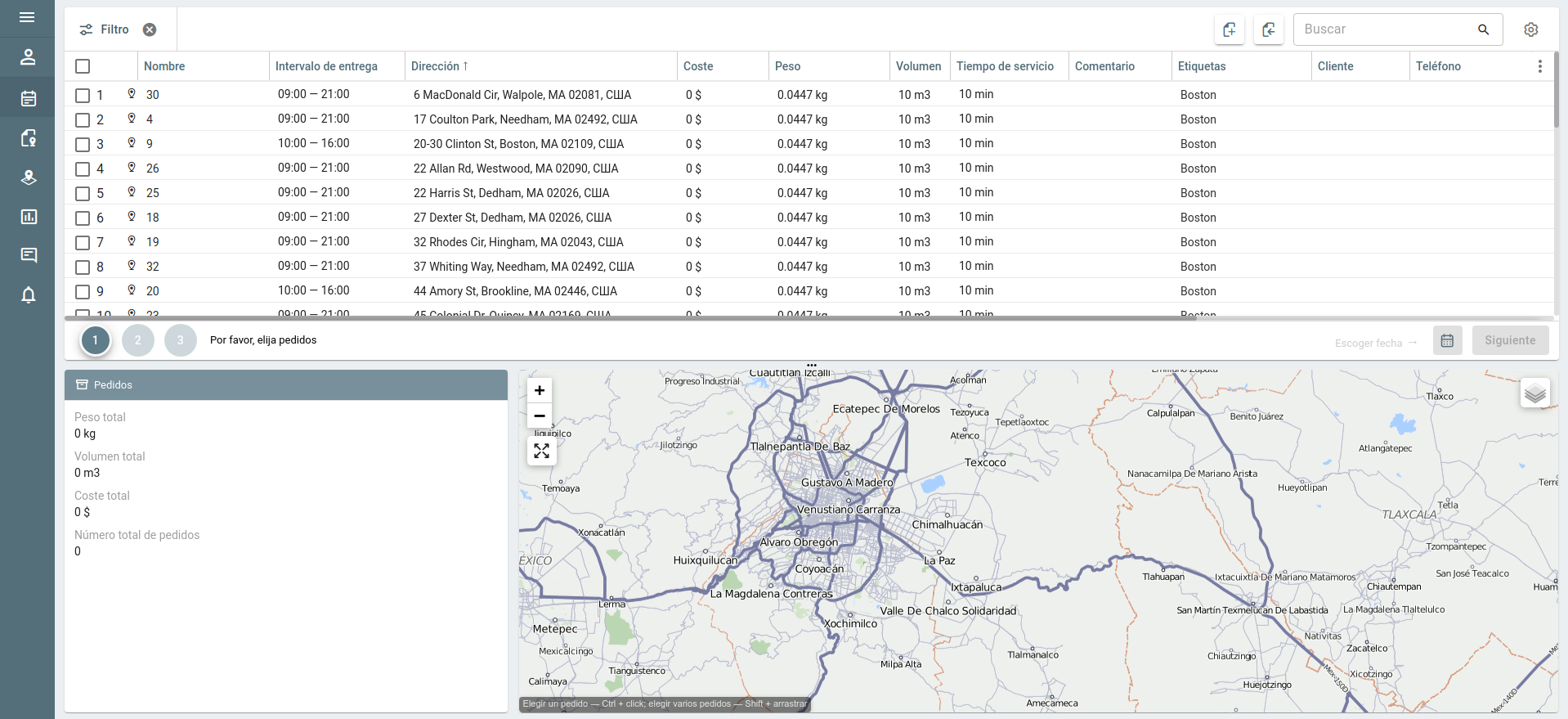Open the map layers selector
Image resolution: width=1568 pixels, height=719 pixels.
pyautogui.click(x=1534, y=393)
